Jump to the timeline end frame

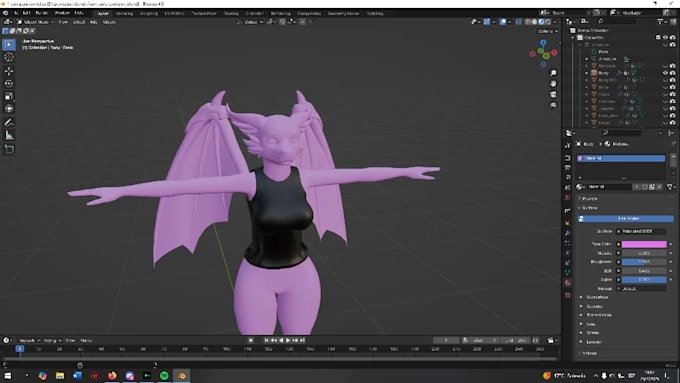coord(302,340)
